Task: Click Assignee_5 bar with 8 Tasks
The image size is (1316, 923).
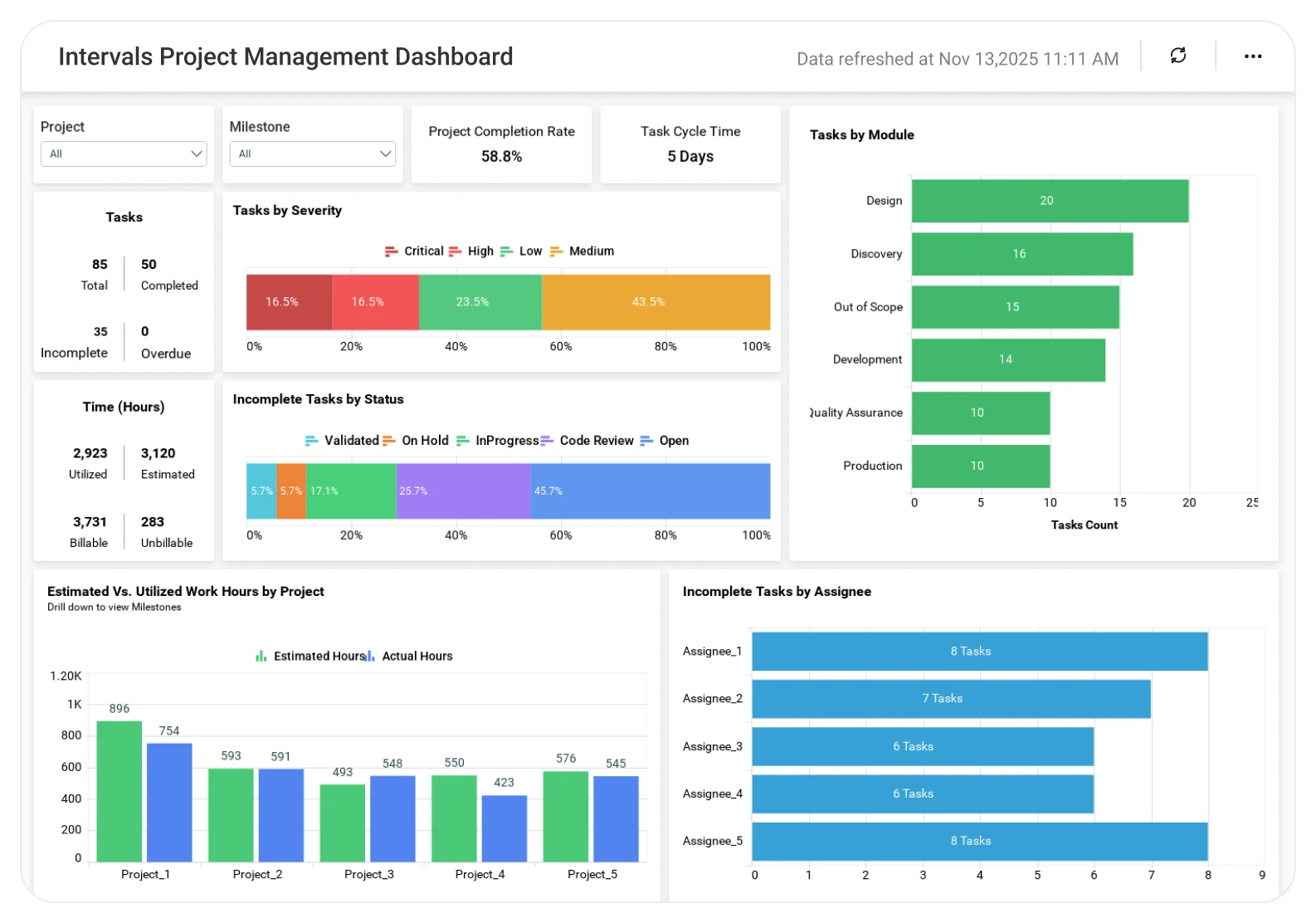Action: coord(980,841)
